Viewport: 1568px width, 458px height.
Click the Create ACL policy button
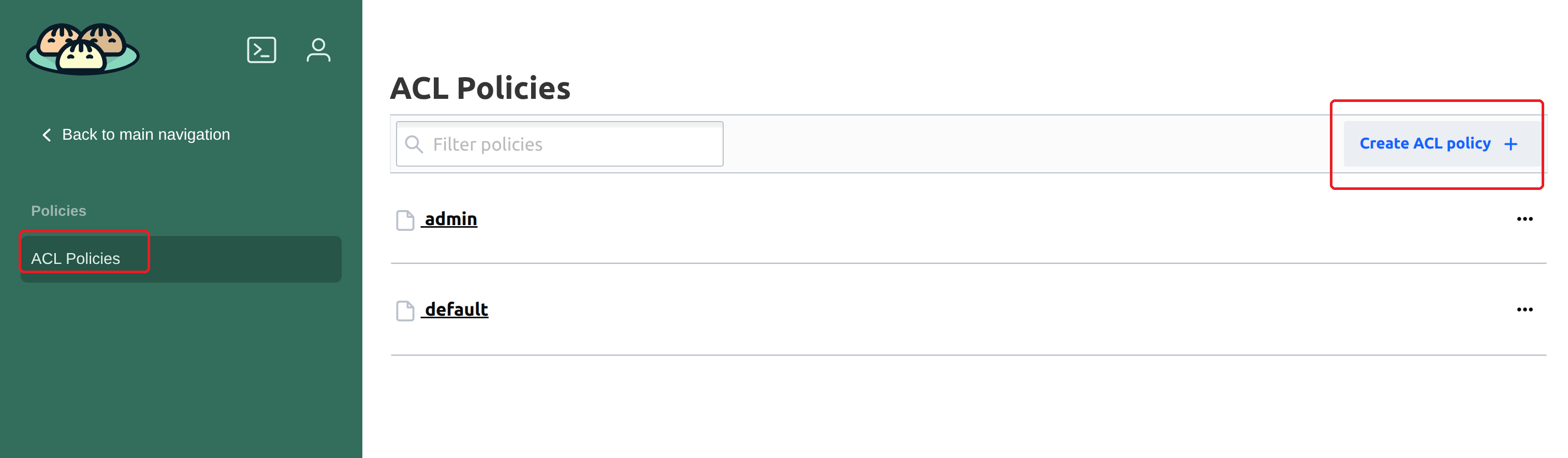pos(1424,143)
